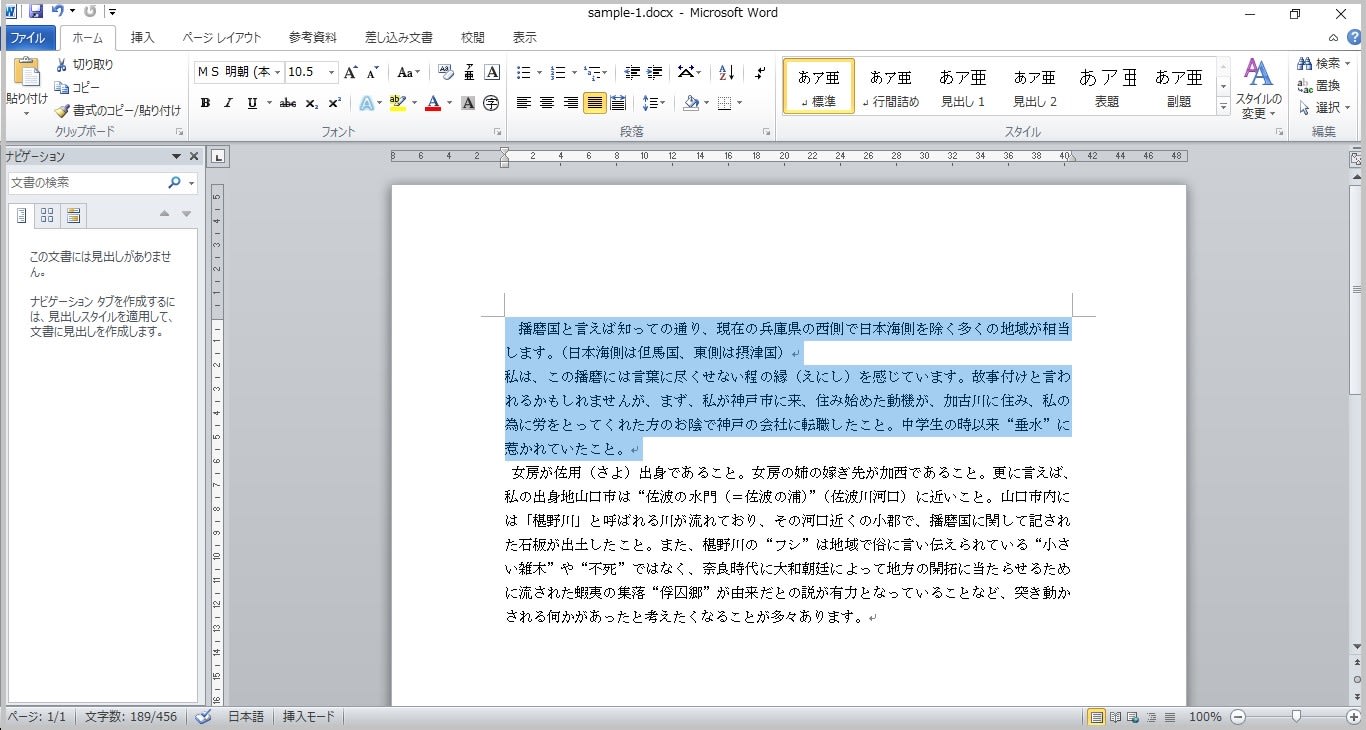This screenshot has height=730, width=1366.
Task: Click the distributed alignment icon
Action: [618, 103]
